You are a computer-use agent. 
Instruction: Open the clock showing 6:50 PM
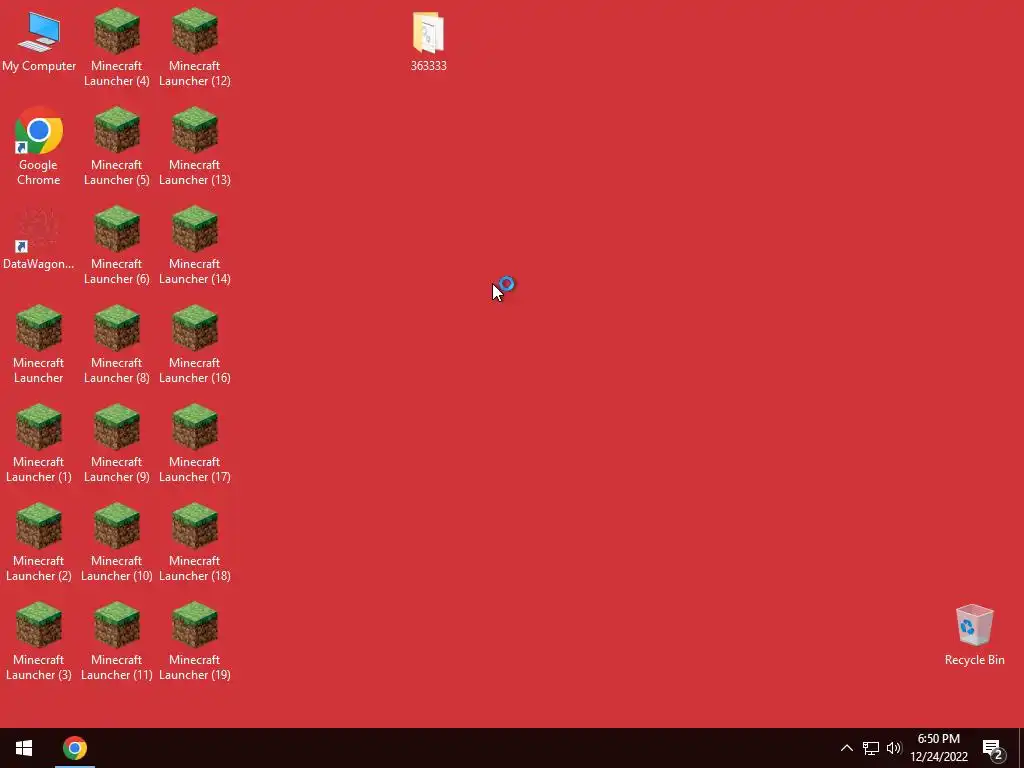(939, 748)
